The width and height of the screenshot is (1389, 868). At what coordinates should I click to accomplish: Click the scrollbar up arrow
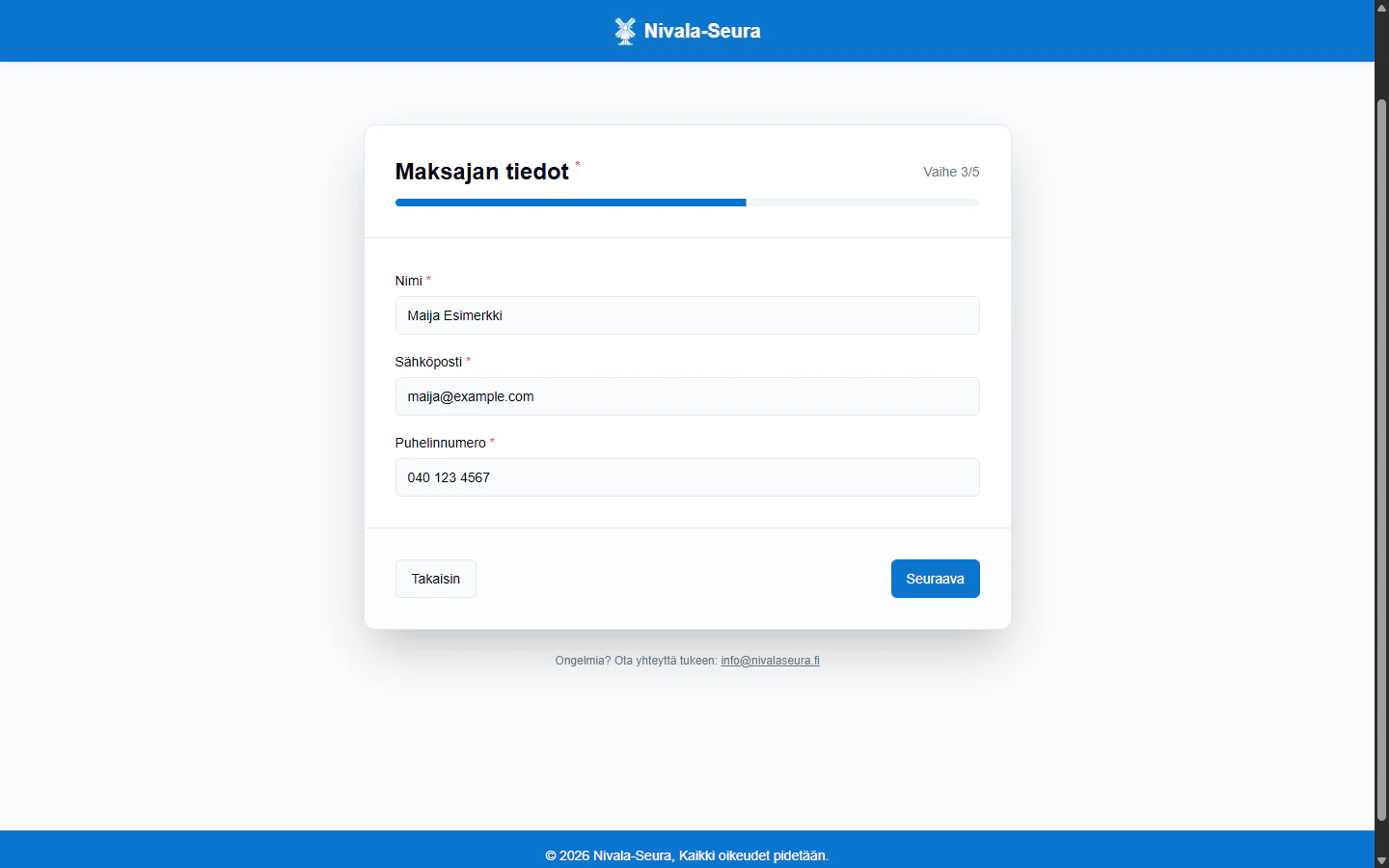(x=1381, y=7)
